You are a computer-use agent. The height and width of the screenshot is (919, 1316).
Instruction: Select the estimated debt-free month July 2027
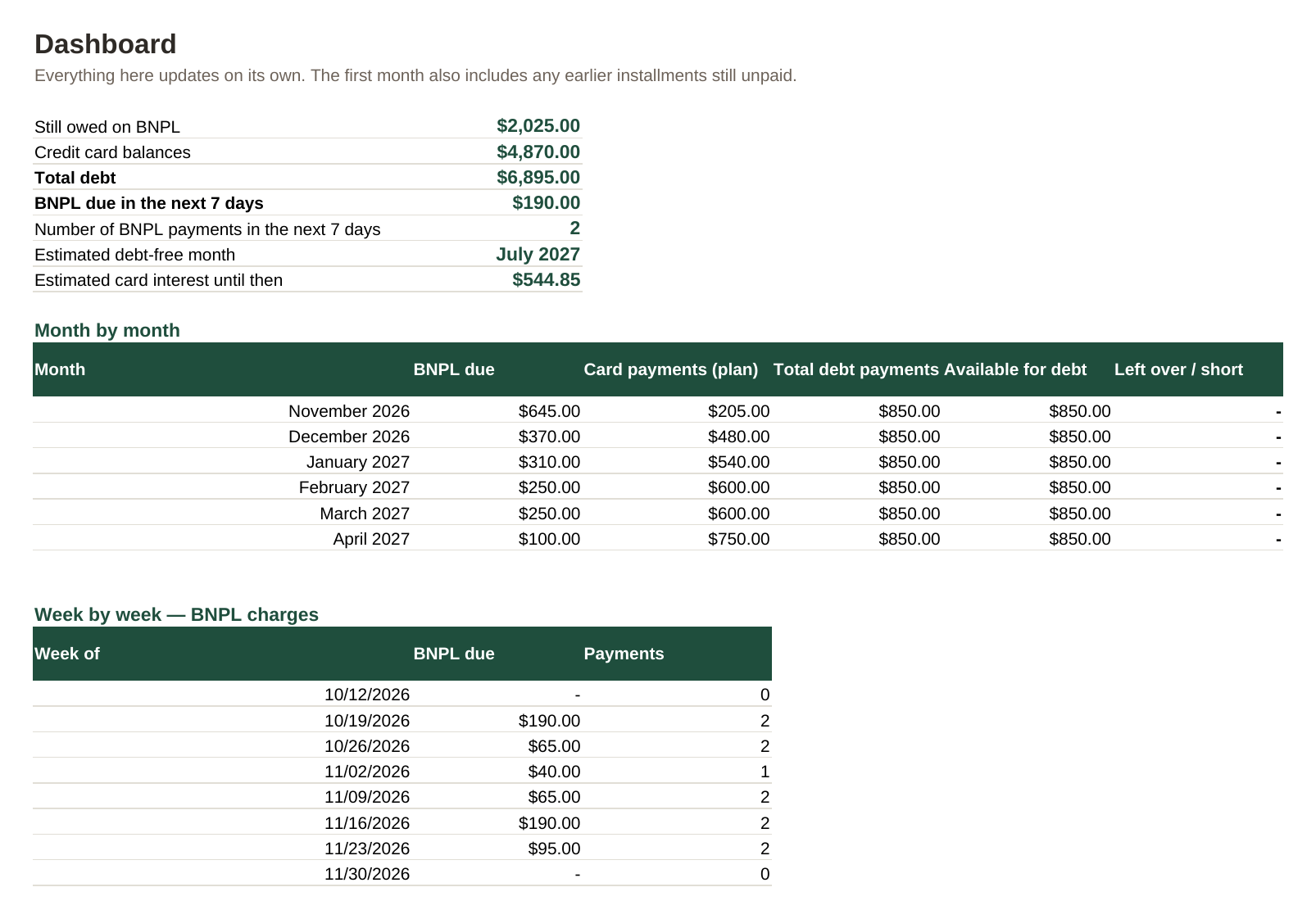coord(538,255)
